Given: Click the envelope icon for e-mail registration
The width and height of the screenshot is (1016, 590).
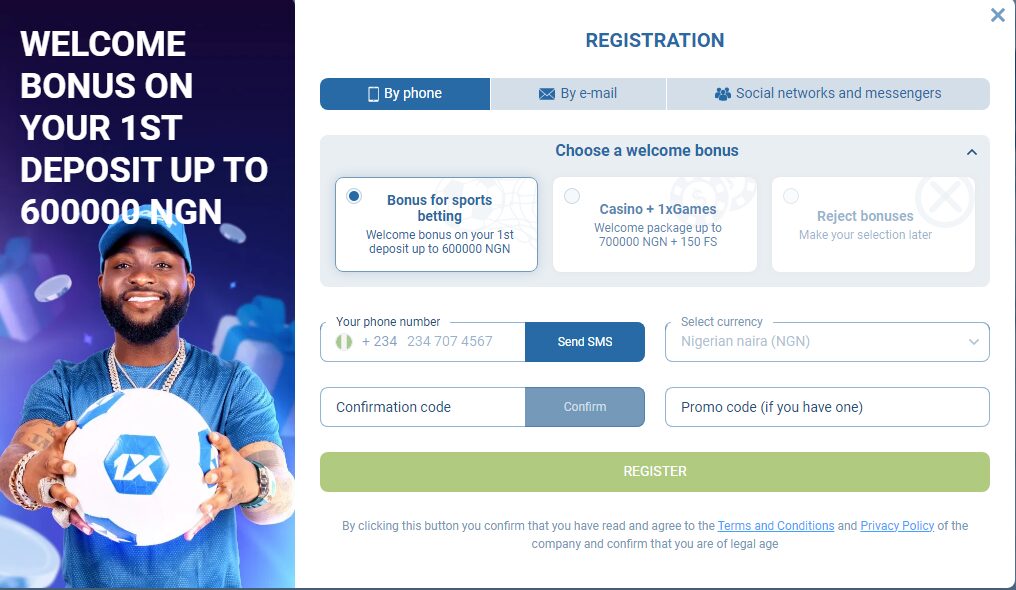Looking at the screenshot, I should [x=547, y=94].
